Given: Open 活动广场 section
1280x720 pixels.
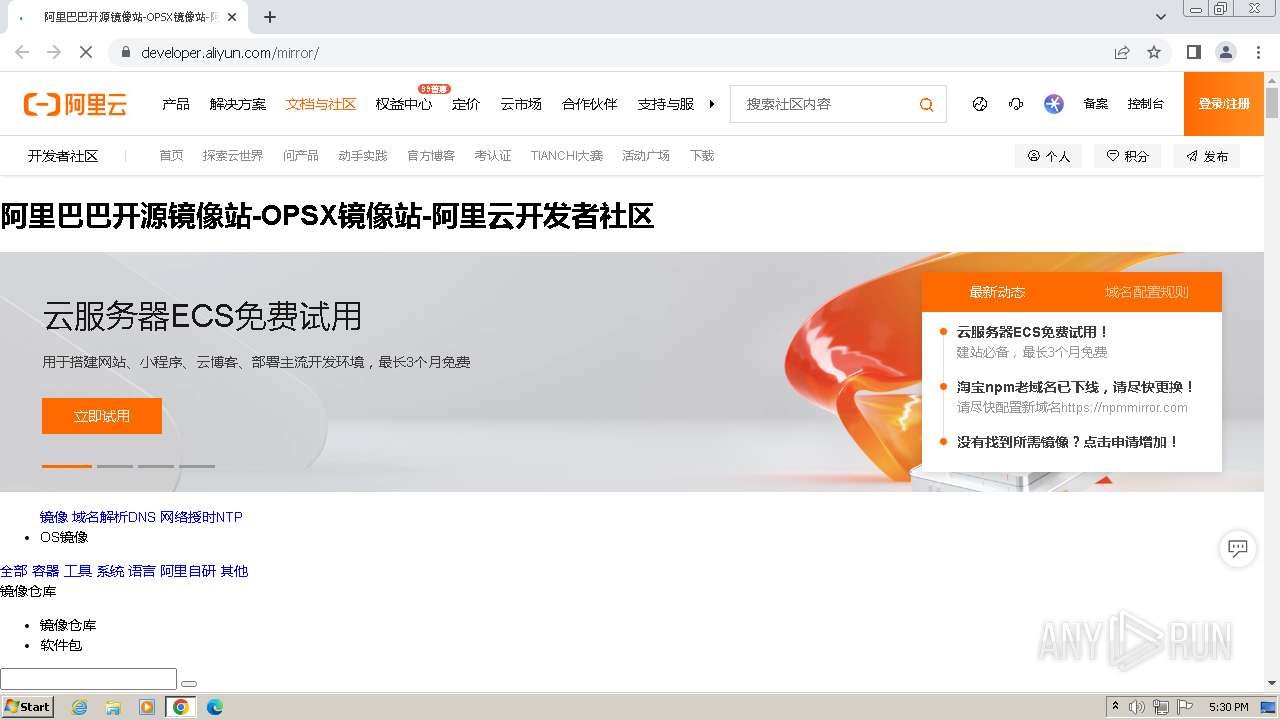Looking at the screenshot, I should tap(646, 156).
